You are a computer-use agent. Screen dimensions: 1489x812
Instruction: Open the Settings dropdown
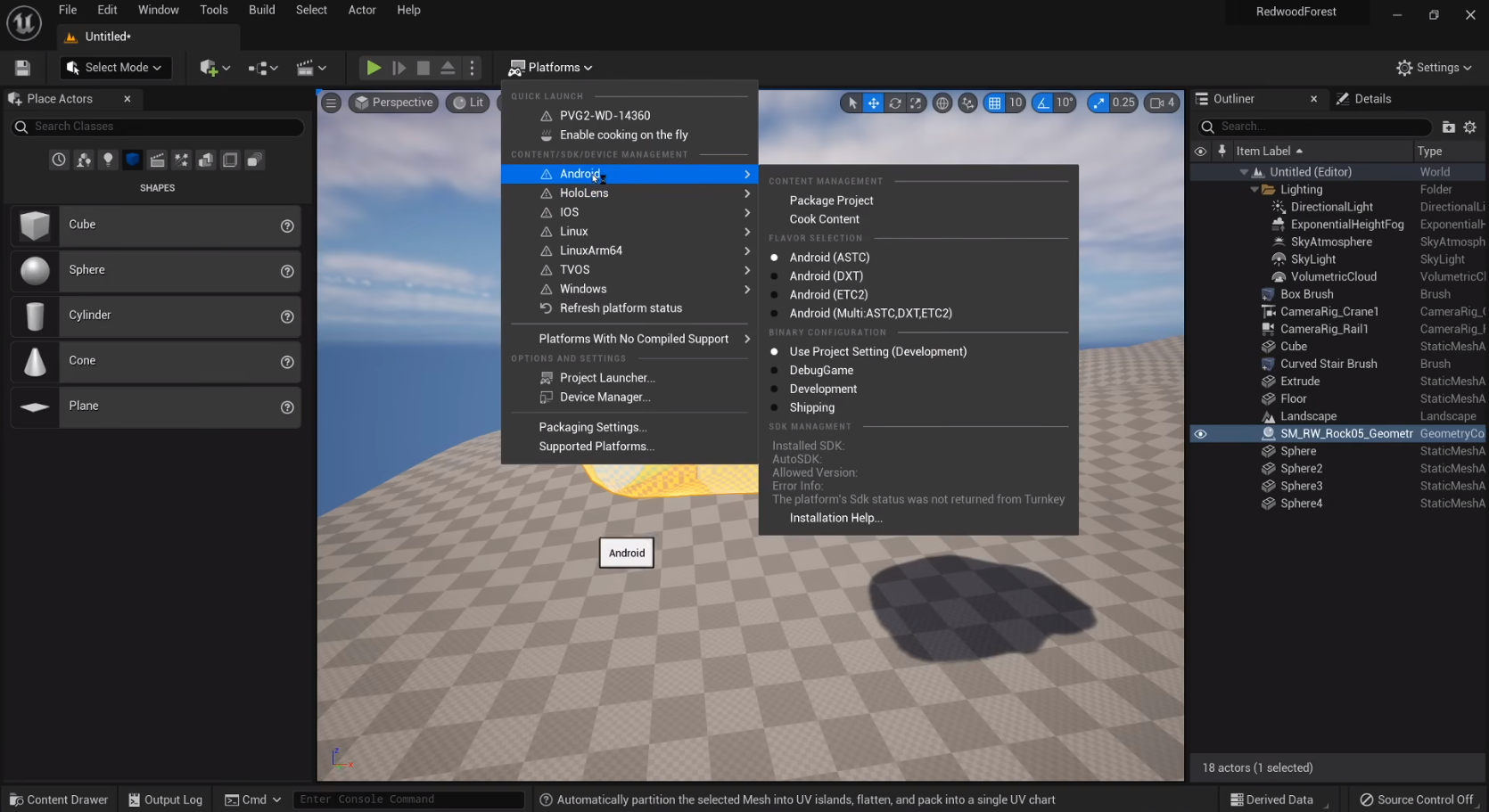coord(1434,68)
